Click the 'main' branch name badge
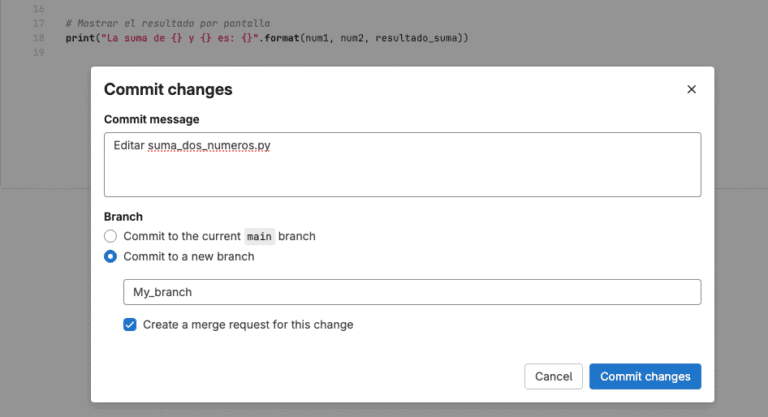The image size is (768, 417). click(x=259, y=237)
